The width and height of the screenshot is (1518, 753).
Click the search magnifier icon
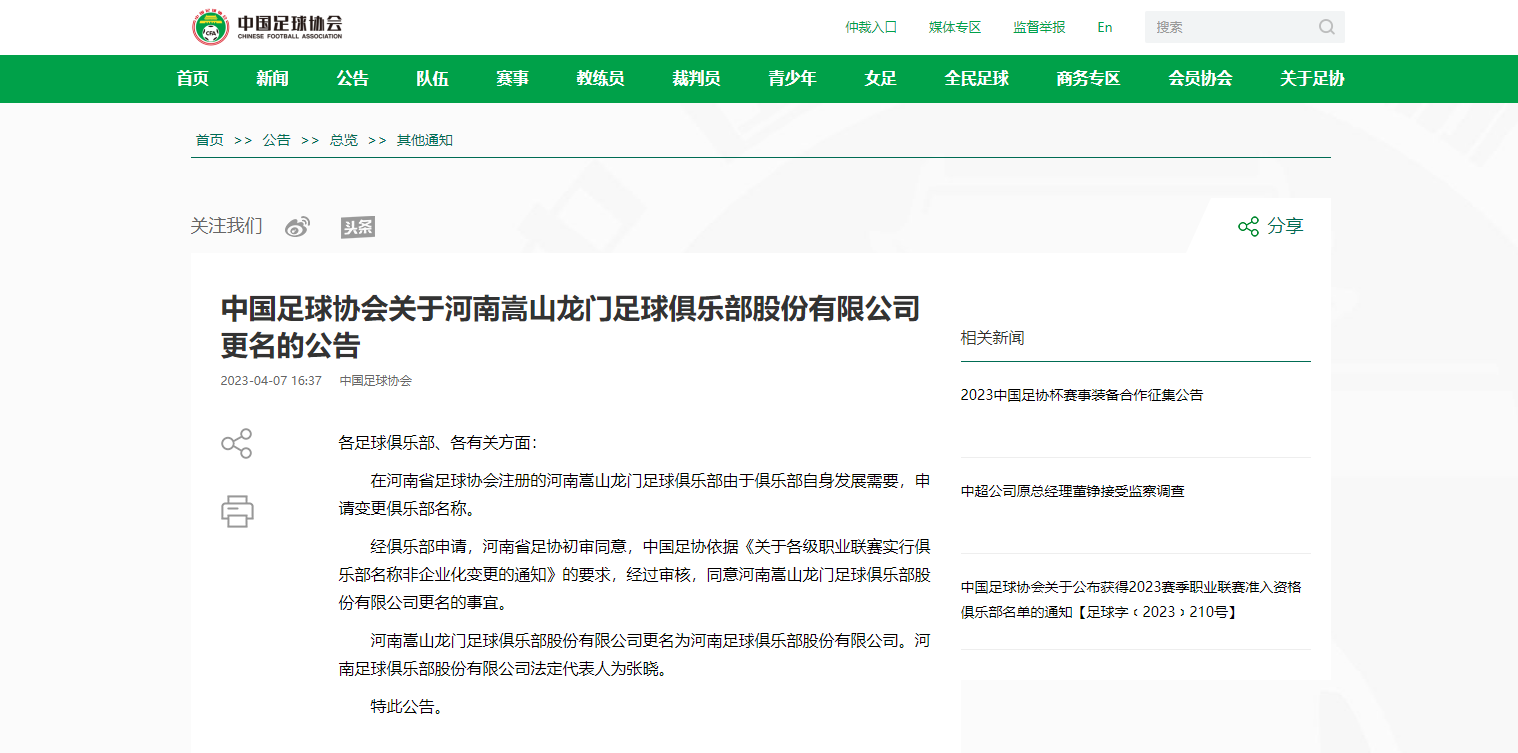[x=1326, y=27]
